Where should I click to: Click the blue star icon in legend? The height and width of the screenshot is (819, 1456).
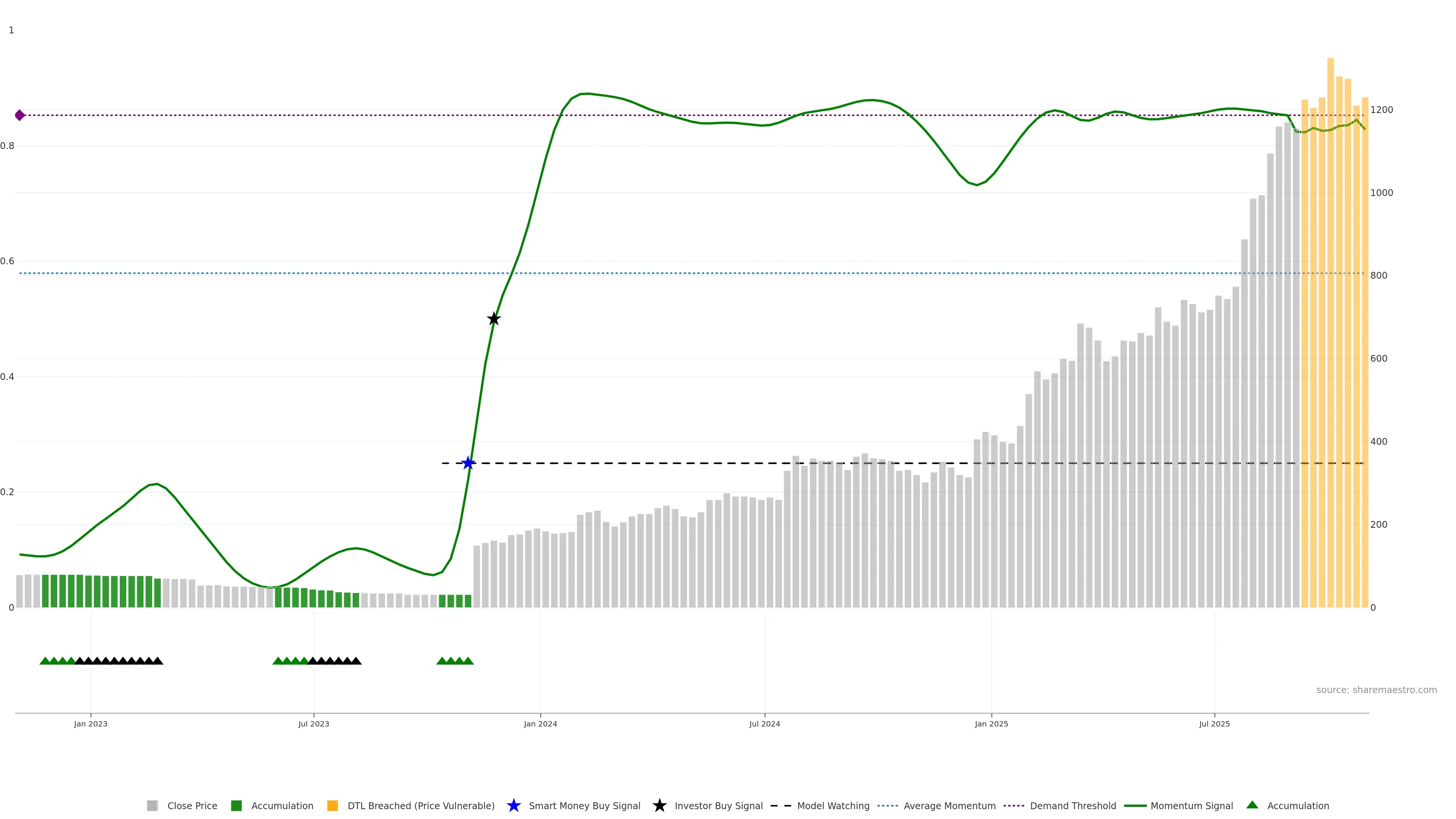click(x=513, y=805)
